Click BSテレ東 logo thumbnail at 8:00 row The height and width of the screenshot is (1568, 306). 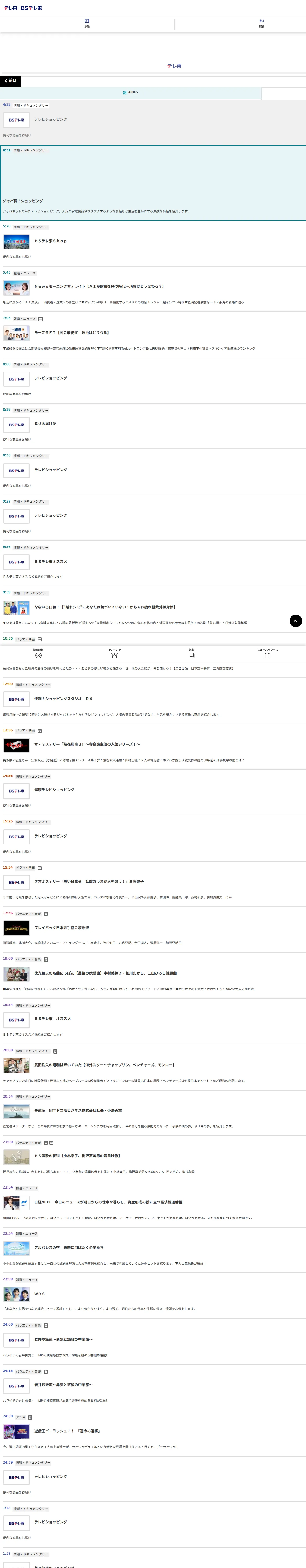(x=16, y=379)
